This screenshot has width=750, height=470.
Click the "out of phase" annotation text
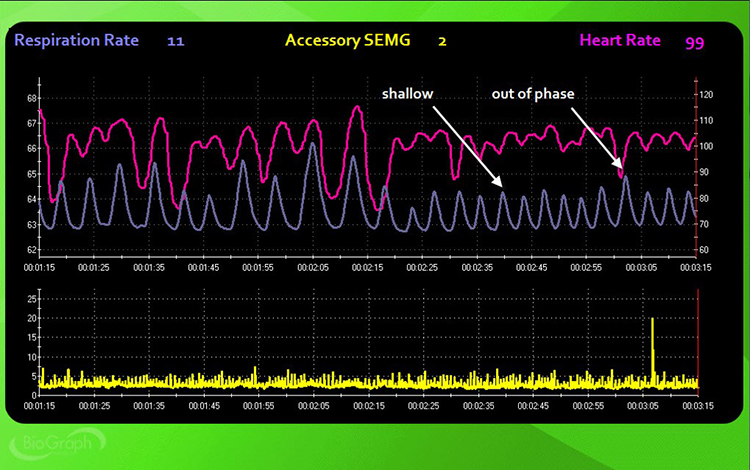click(533, 94)
